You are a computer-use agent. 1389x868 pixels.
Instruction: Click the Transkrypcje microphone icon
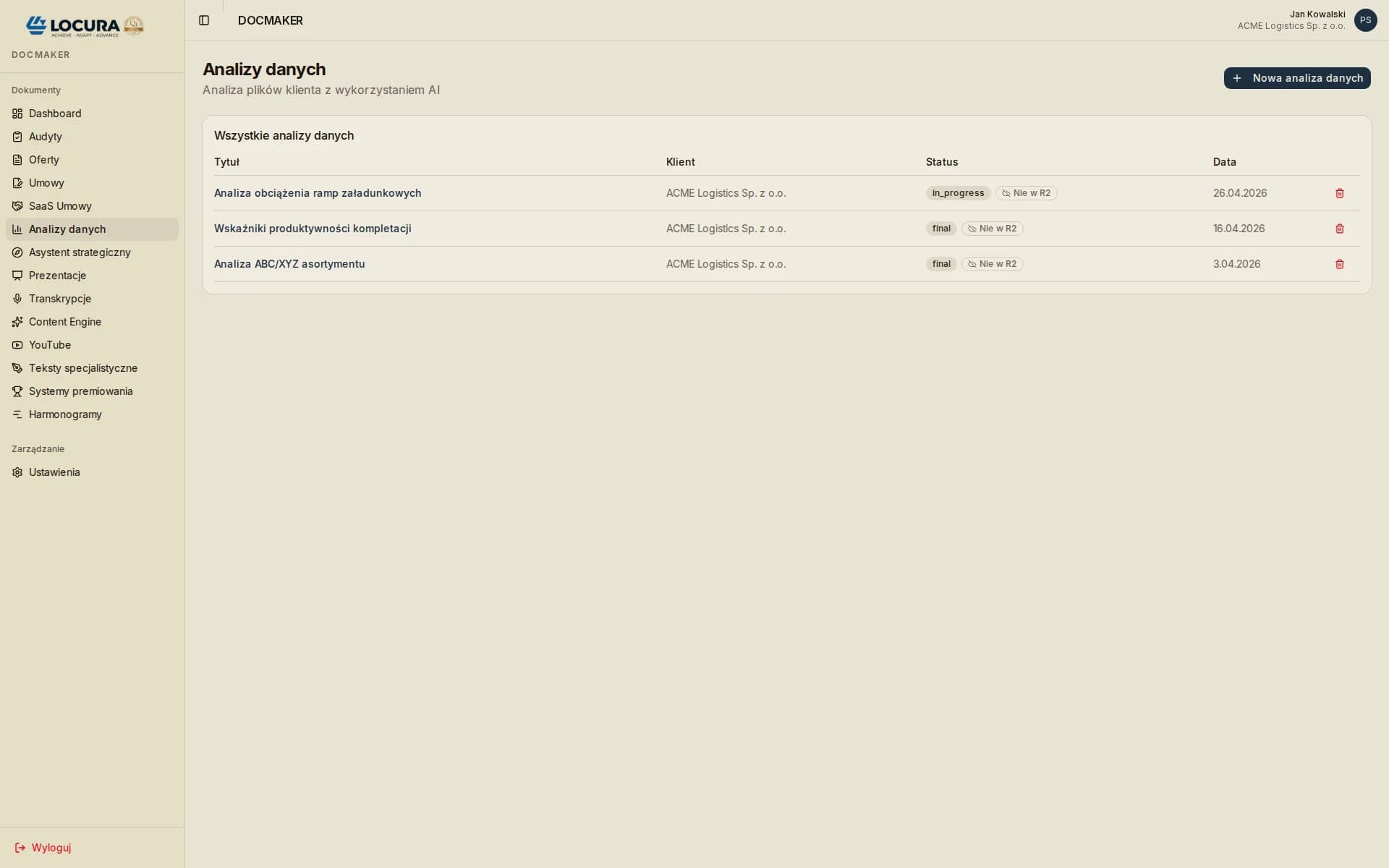pos(17,299)
